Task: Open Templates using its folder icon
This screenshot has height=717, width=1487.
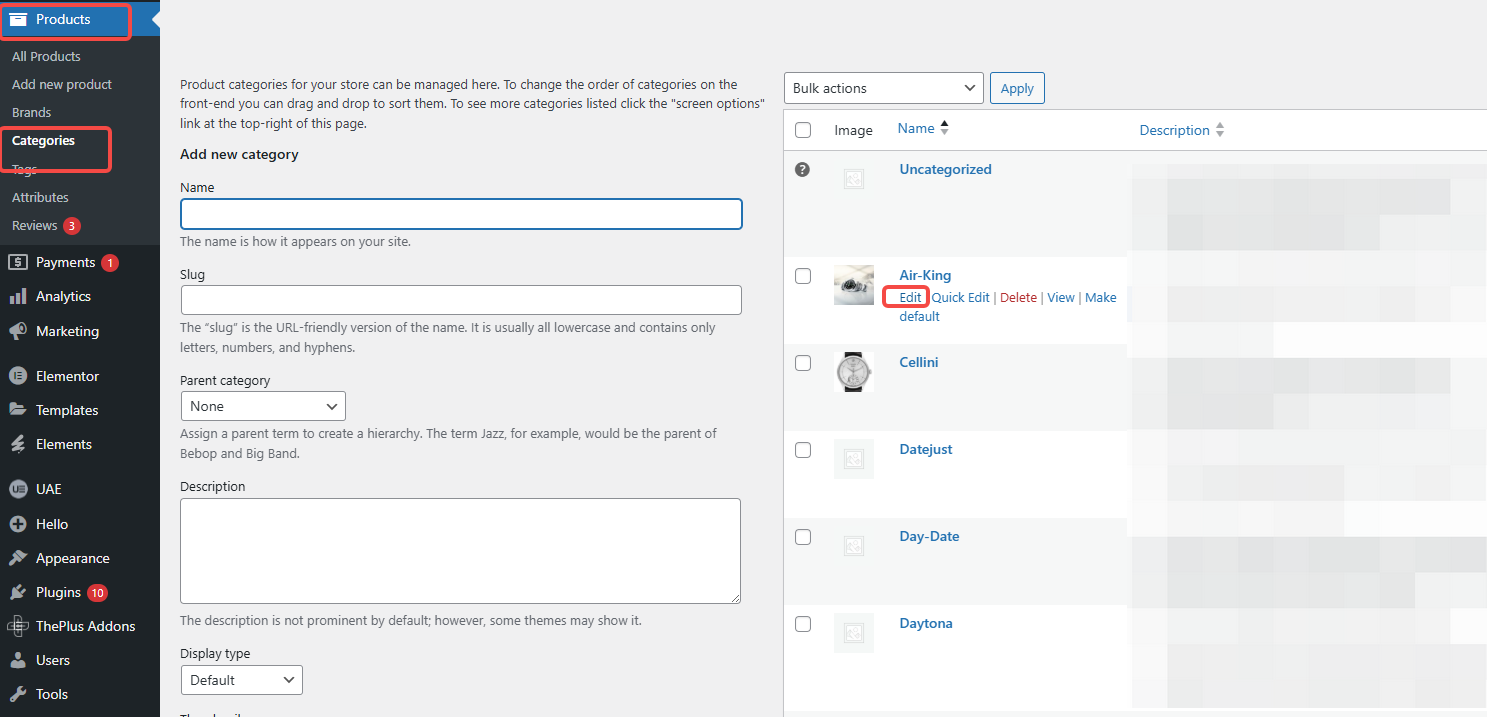Action: (18, 410)
